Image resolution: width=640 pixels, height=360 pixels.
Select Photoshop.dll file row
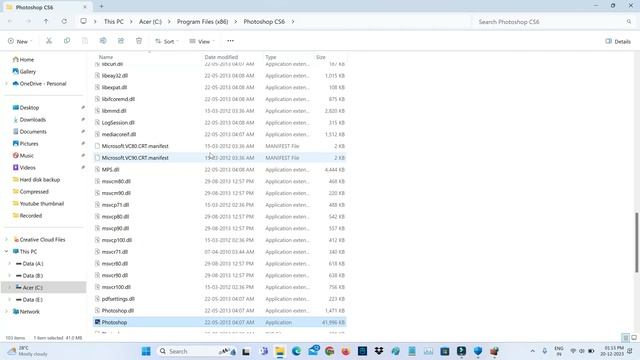click(x=220, y=311)
